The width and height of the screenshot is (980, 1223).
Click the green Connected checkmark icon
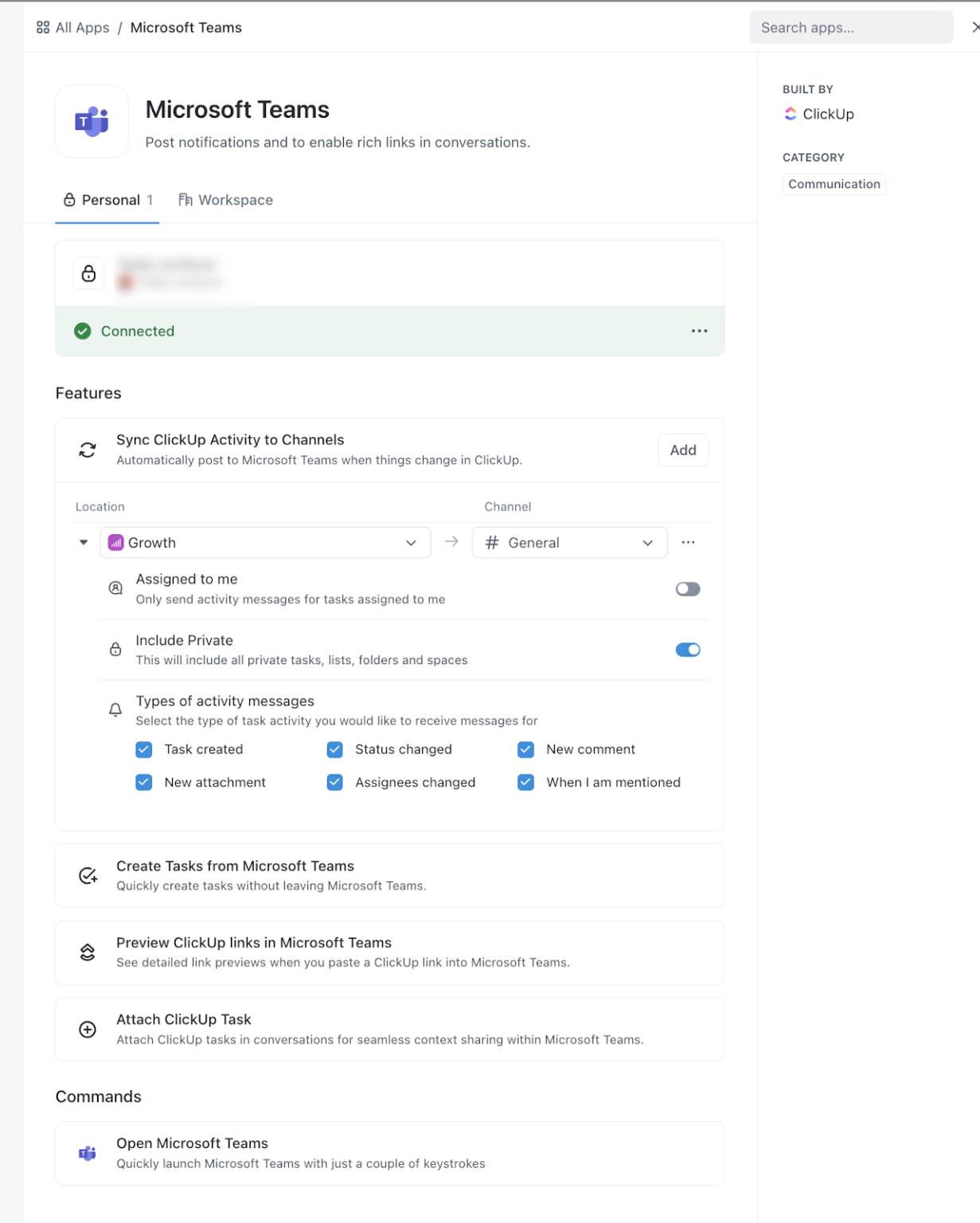[82, 330]
